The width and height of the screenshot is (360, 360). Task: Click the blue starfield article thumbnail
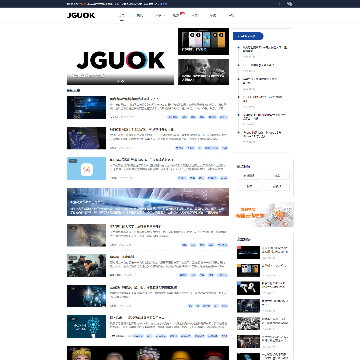click(86, 107)
